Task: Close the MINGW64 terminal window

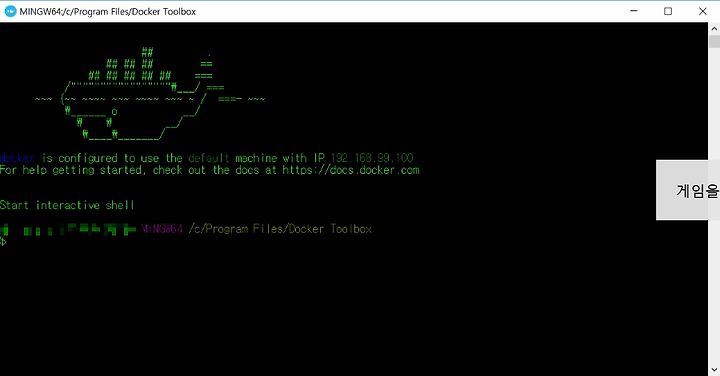Action: 703,11
